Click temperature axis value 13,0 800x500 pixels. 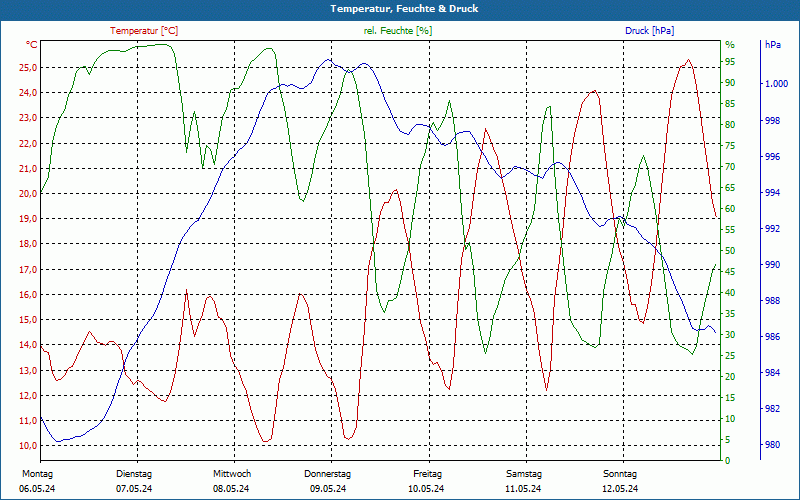[29, 370]
